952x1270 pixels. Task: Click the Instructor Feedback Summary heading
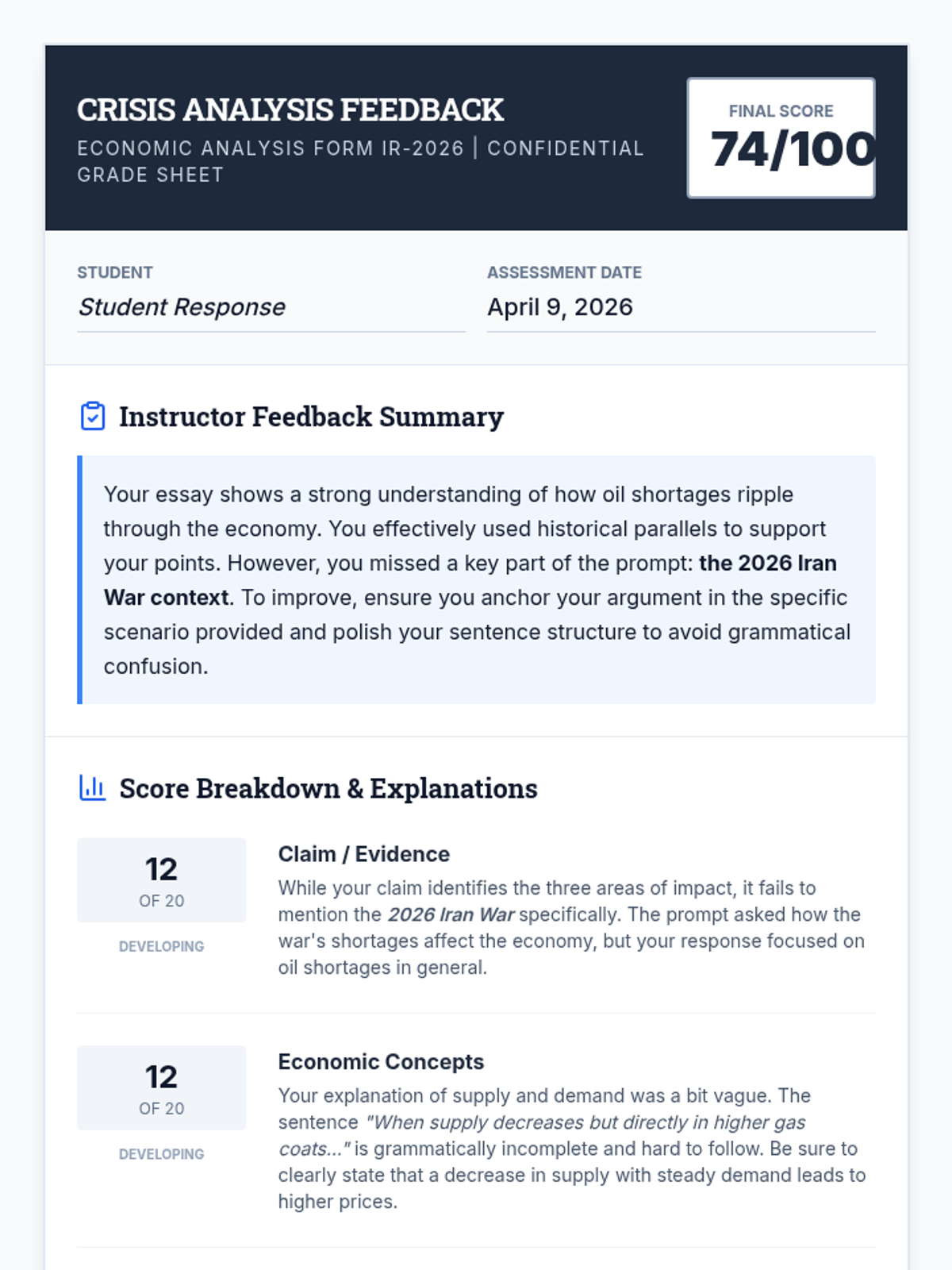coord(311,417)
